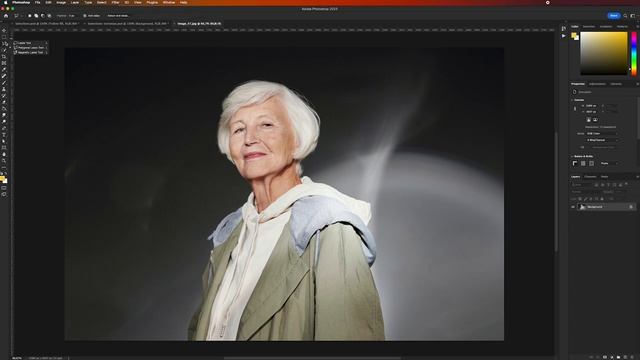Screen dimensions: 640x360
Task: Select the Clone Stamp tool
Action: [x=4, y=89]
